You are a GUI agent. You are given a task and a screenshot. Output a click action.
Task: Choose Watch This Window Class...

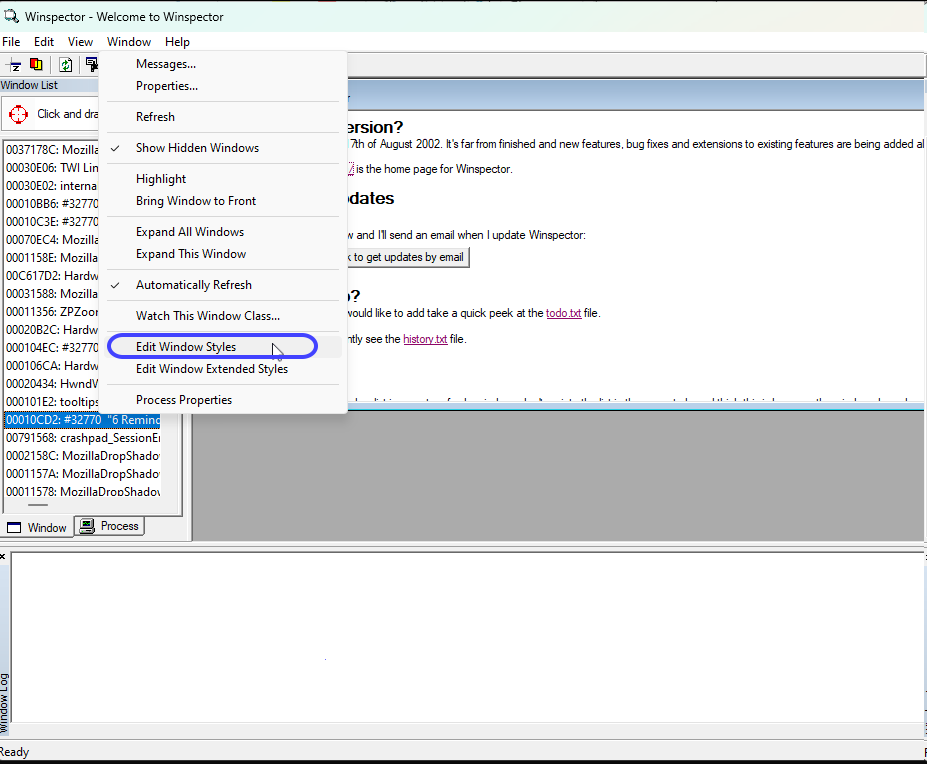point(223,316)
